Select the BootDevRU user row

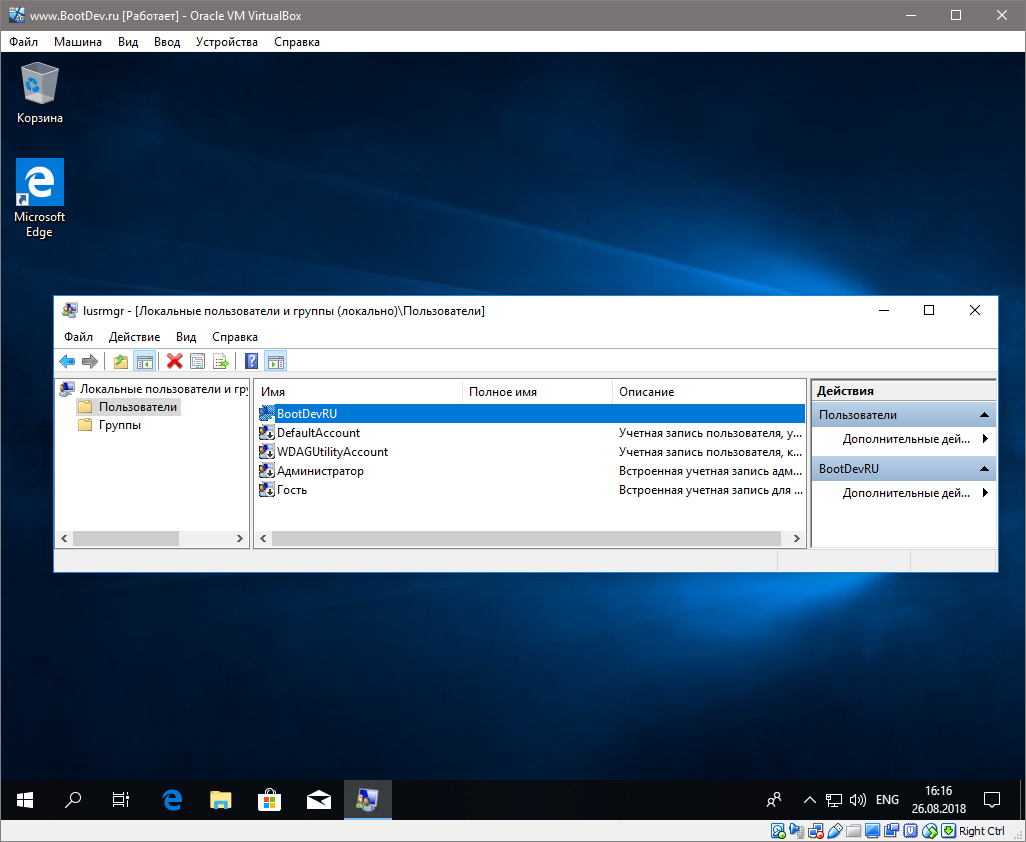tap(531, 413)
